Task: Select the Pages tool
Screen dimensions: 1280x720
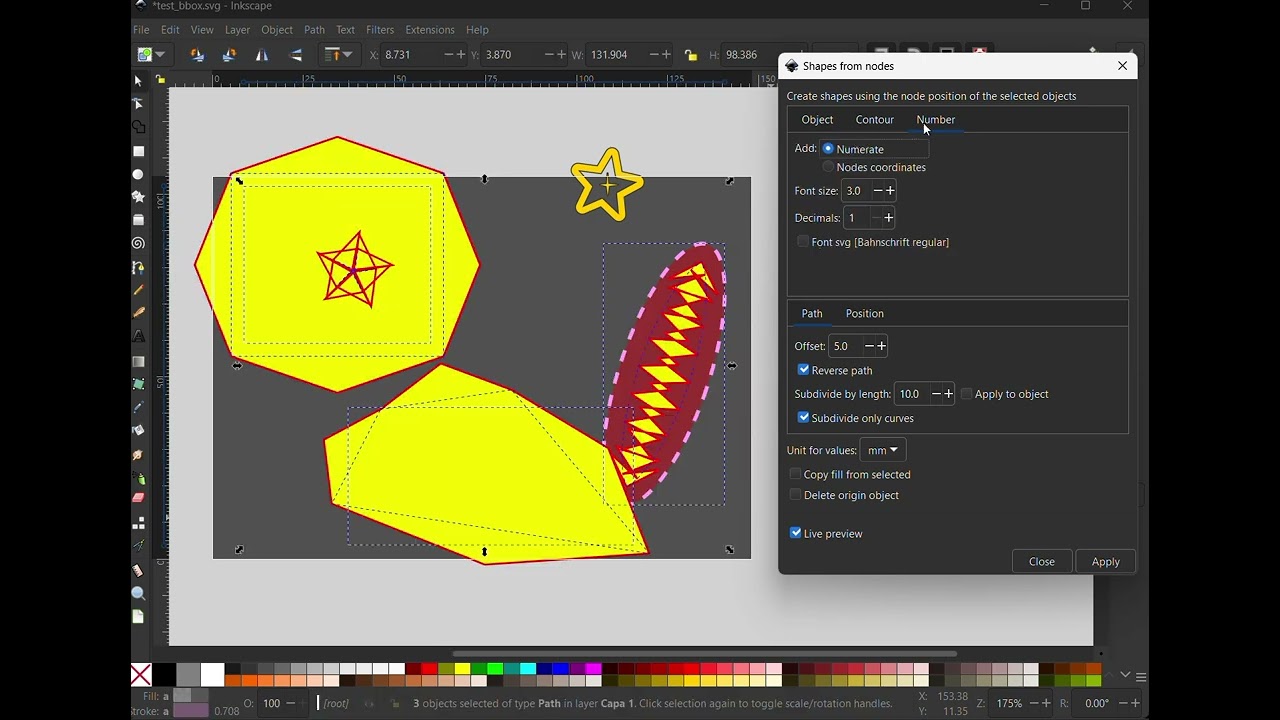Action: [139, 617]
